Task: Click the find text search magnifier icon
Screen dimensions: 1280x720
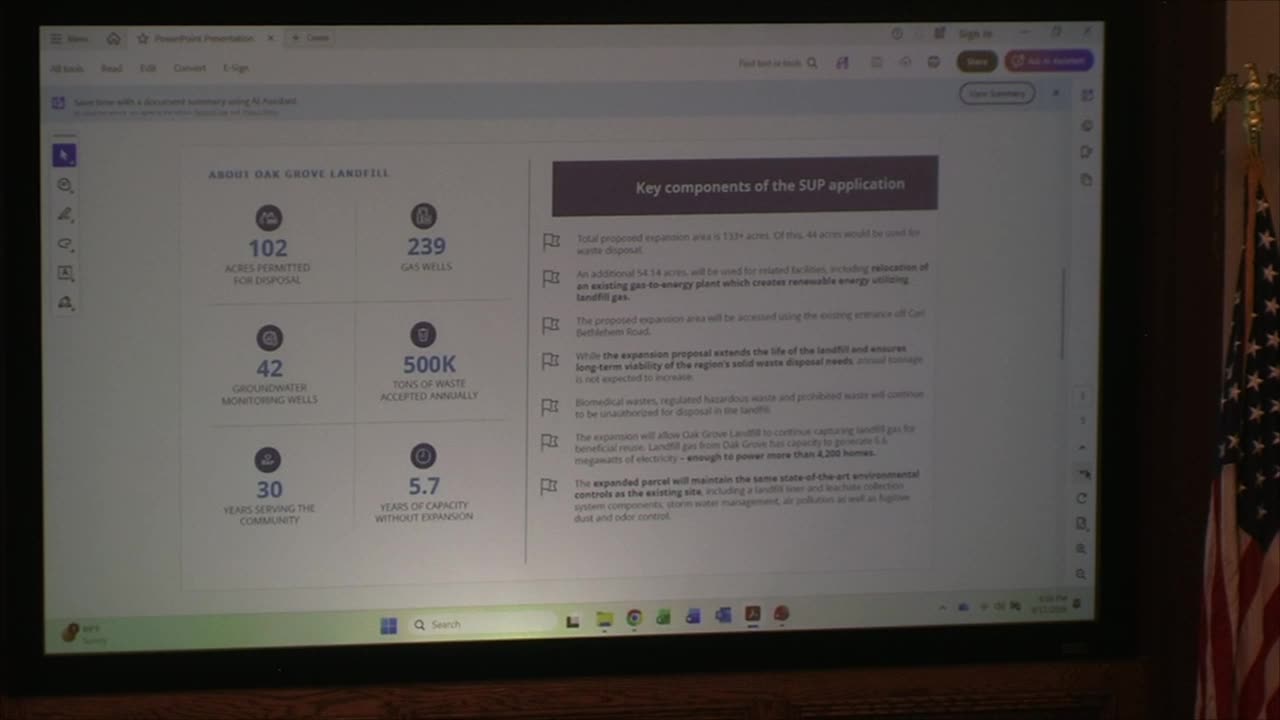Action: point(812,63)
